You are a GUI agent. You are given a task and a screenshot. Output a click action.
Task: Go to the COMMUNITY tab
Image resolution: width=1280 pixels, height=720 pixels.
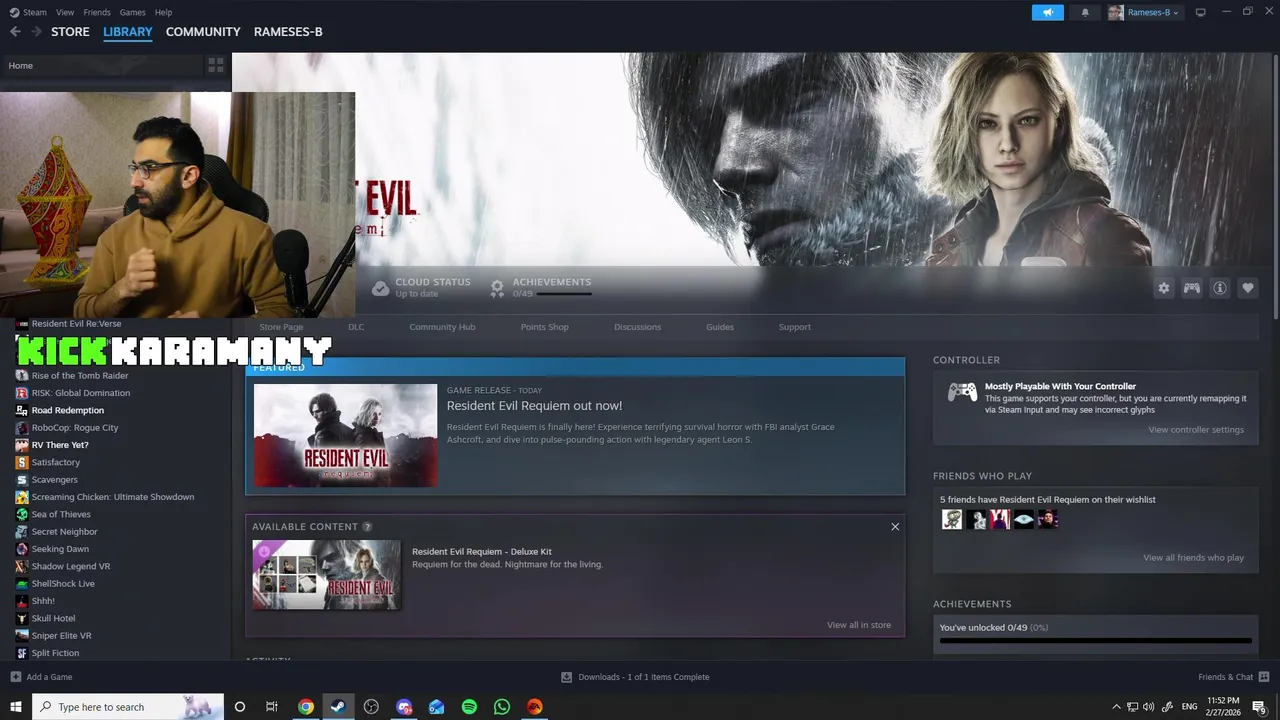coord(203,32)
